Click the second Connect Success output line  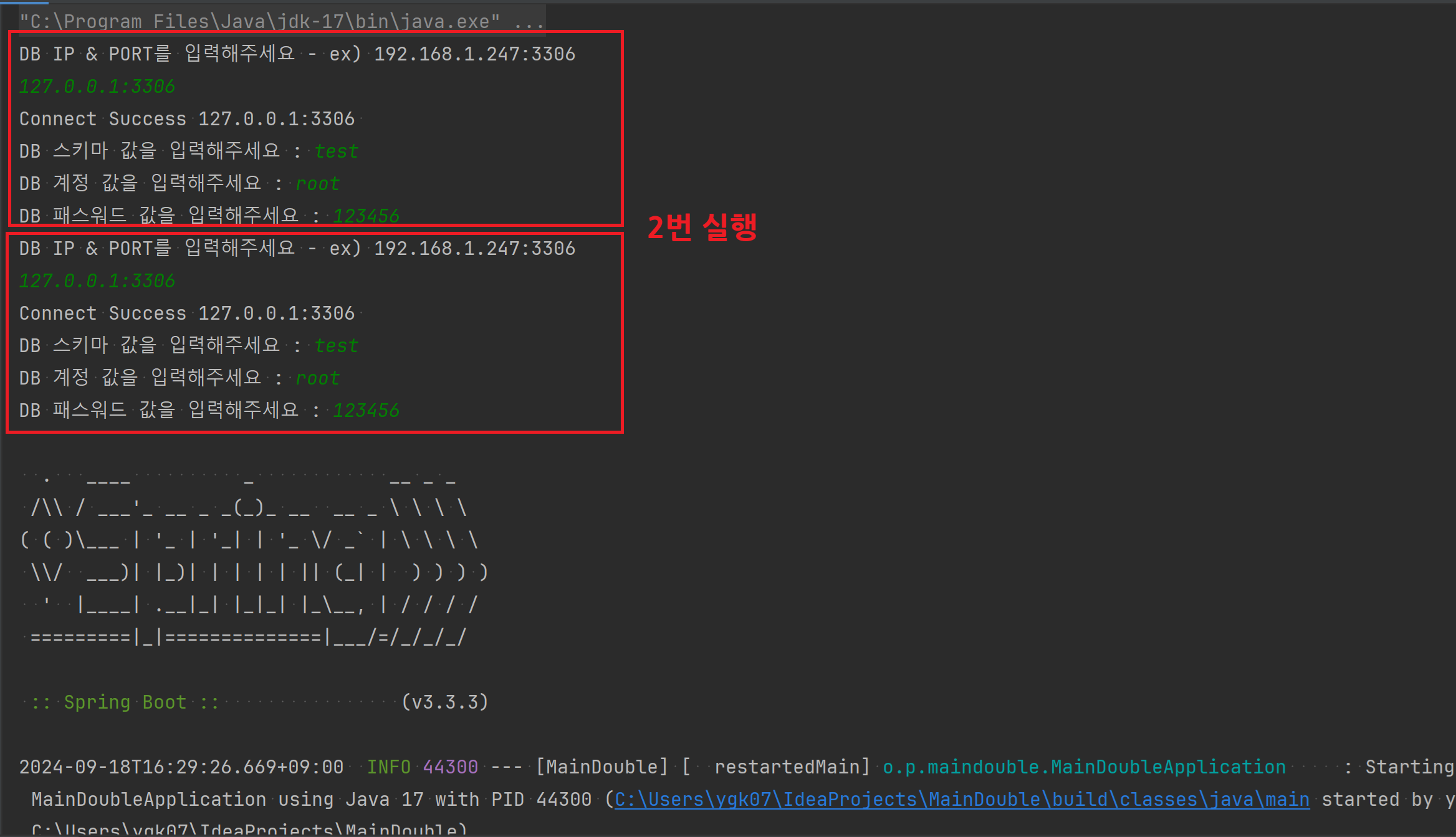tap(186, 313)
